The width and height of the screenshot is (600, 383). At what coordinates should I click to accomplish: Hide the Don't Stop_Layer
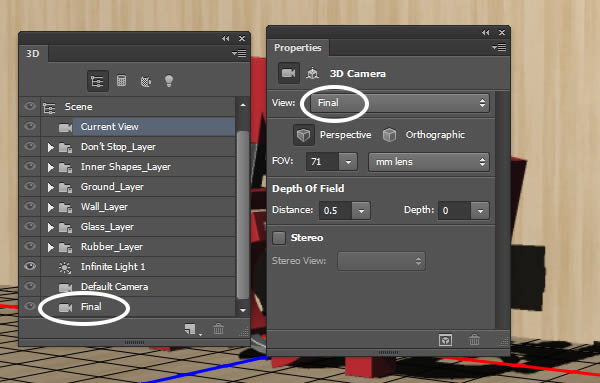(30, 146)
